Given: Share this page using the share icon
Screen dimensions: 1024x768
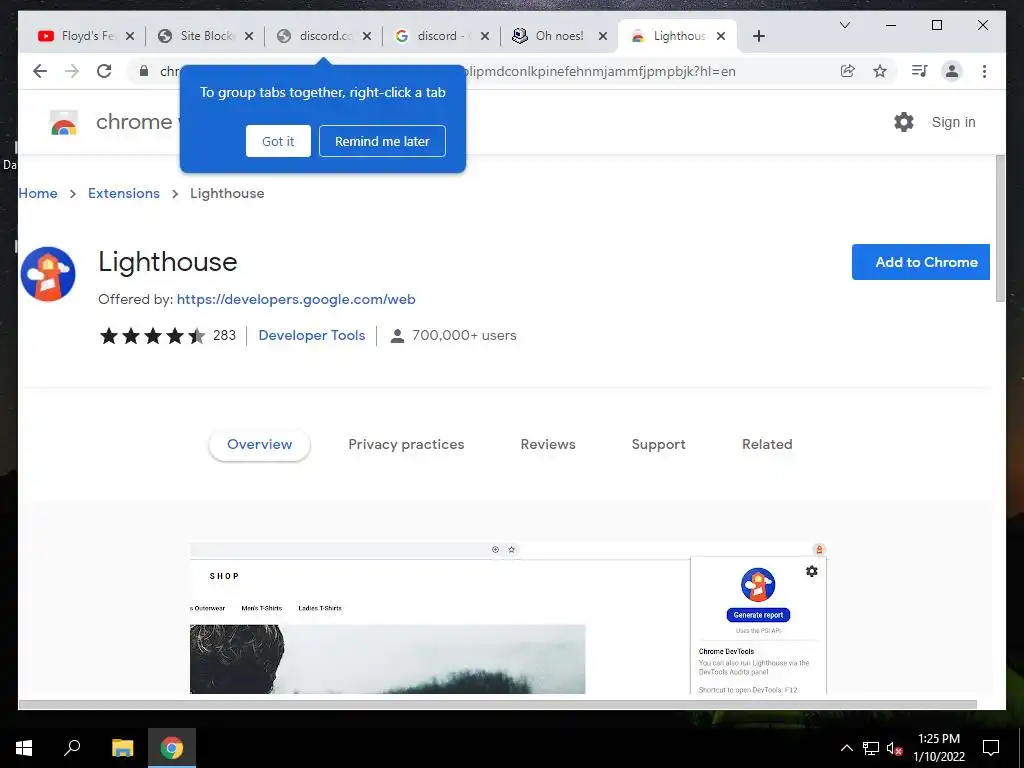Looking at the screenshot, I should pos(848,71).
